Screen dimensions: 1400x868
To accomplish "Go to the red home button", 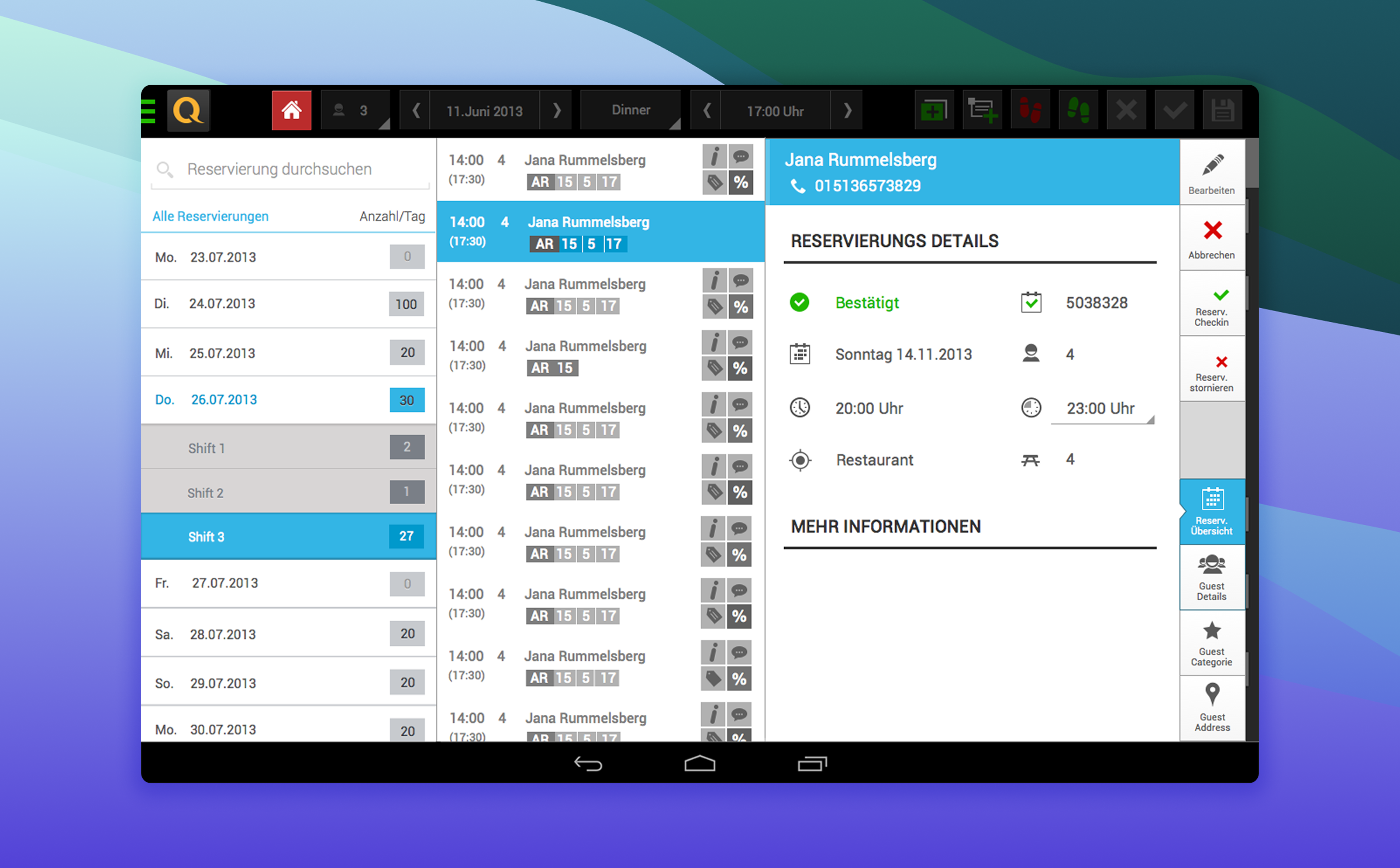I will [292, 110].
